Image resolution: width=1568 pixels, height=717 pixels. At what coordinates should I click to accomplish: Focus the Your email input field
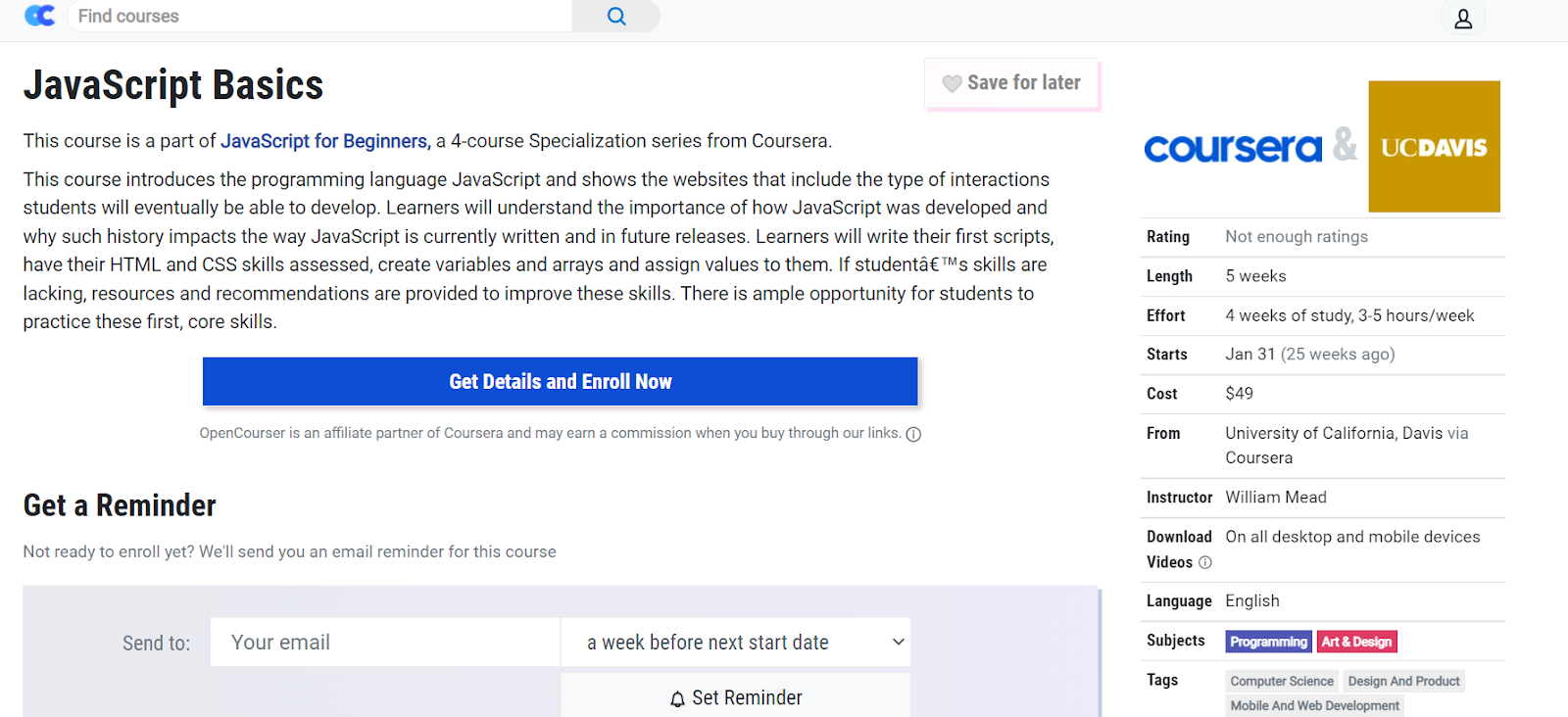(384, 643)
